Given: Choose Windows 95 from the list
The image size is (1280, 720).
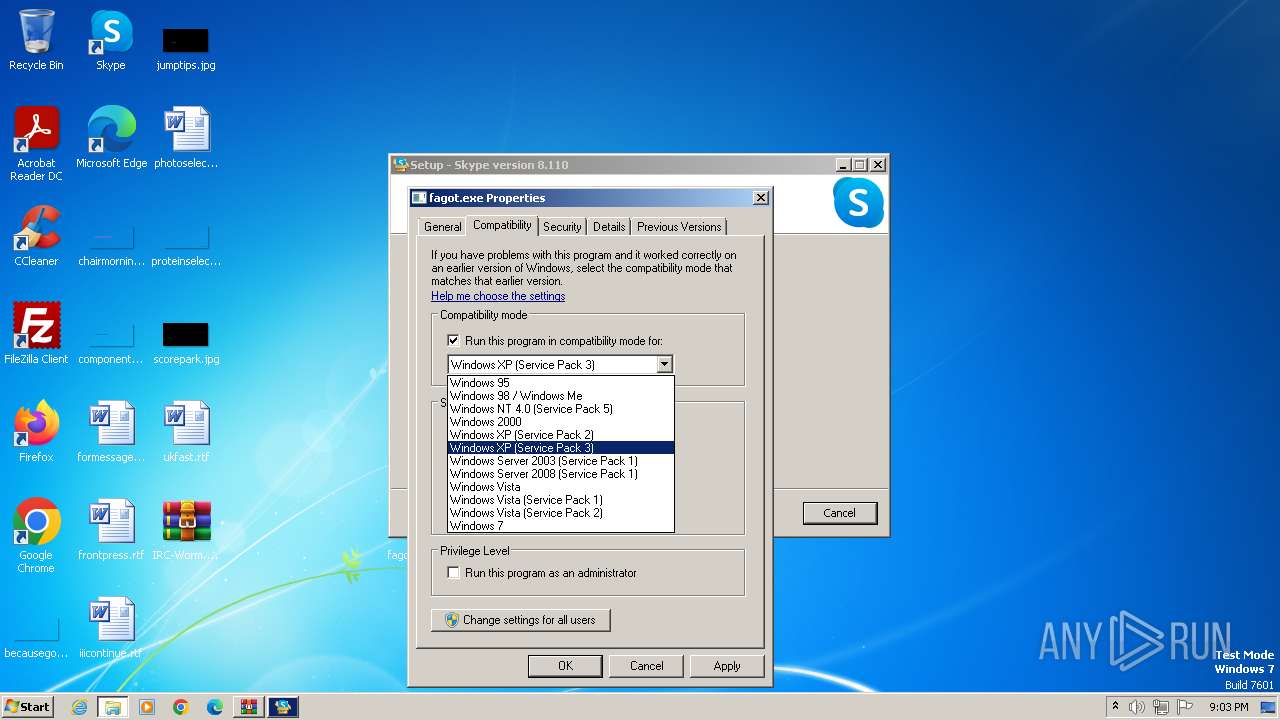Looking at the screenshot, I should (x=560, y=383).
